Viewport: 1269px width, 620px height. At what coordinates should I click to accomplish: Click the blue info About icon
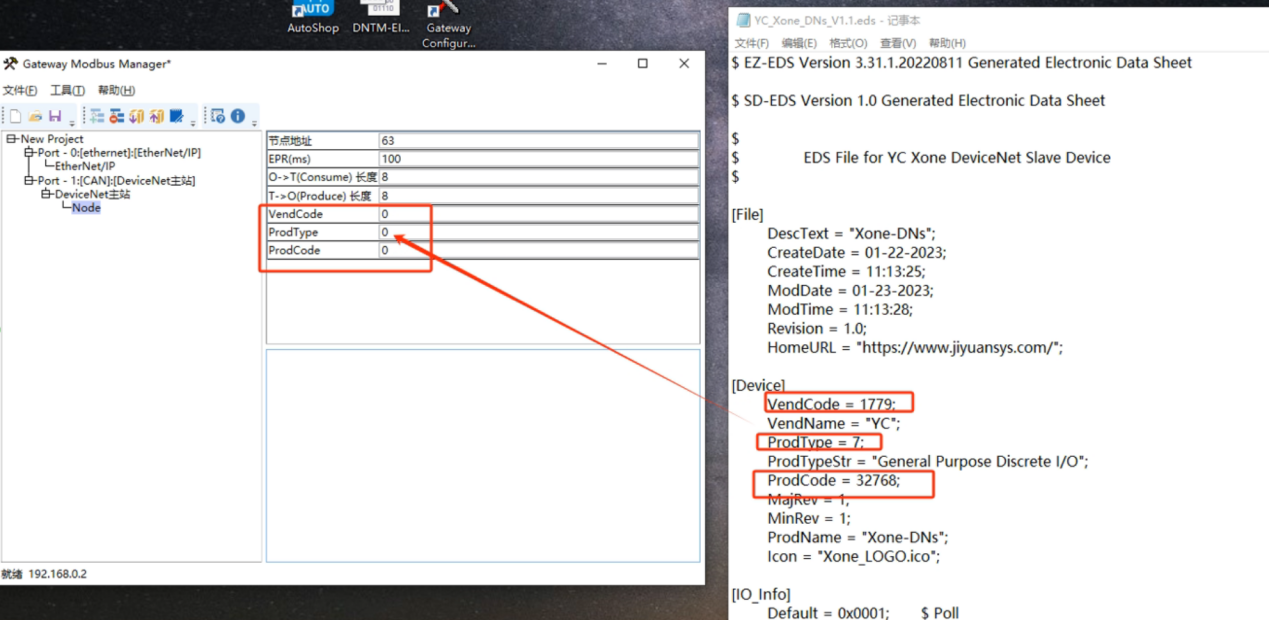click(x=238, y=117)
